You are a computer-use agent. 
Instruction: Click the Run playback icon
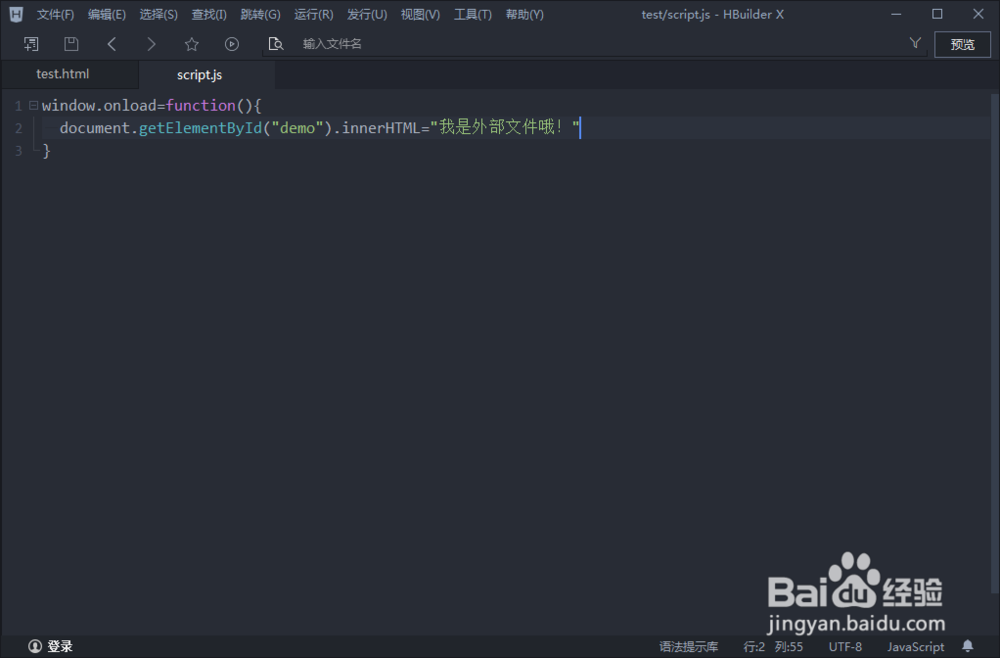coord(231,43)
